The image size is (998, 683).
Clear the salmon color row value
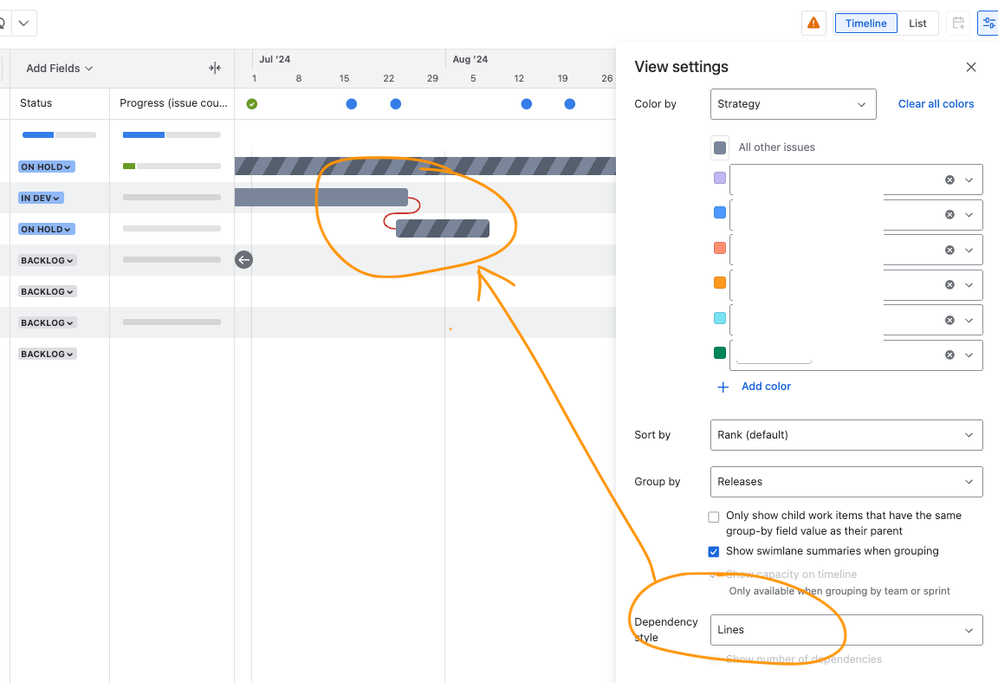pyautogui.click(x=950, y=250)
